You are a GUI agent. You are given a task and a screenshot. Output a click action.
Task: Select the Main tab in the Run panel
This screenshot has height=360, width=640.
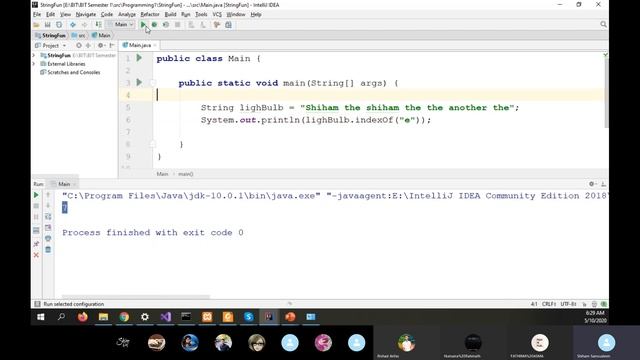[64, 184]
